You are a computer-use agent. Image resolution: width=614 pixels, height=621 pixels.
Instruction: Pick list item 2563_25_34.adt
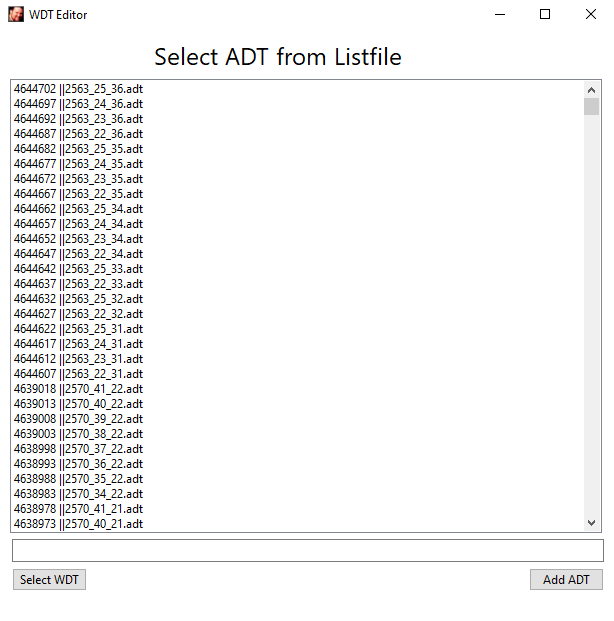pyautogui.click(x=78, y=209)
